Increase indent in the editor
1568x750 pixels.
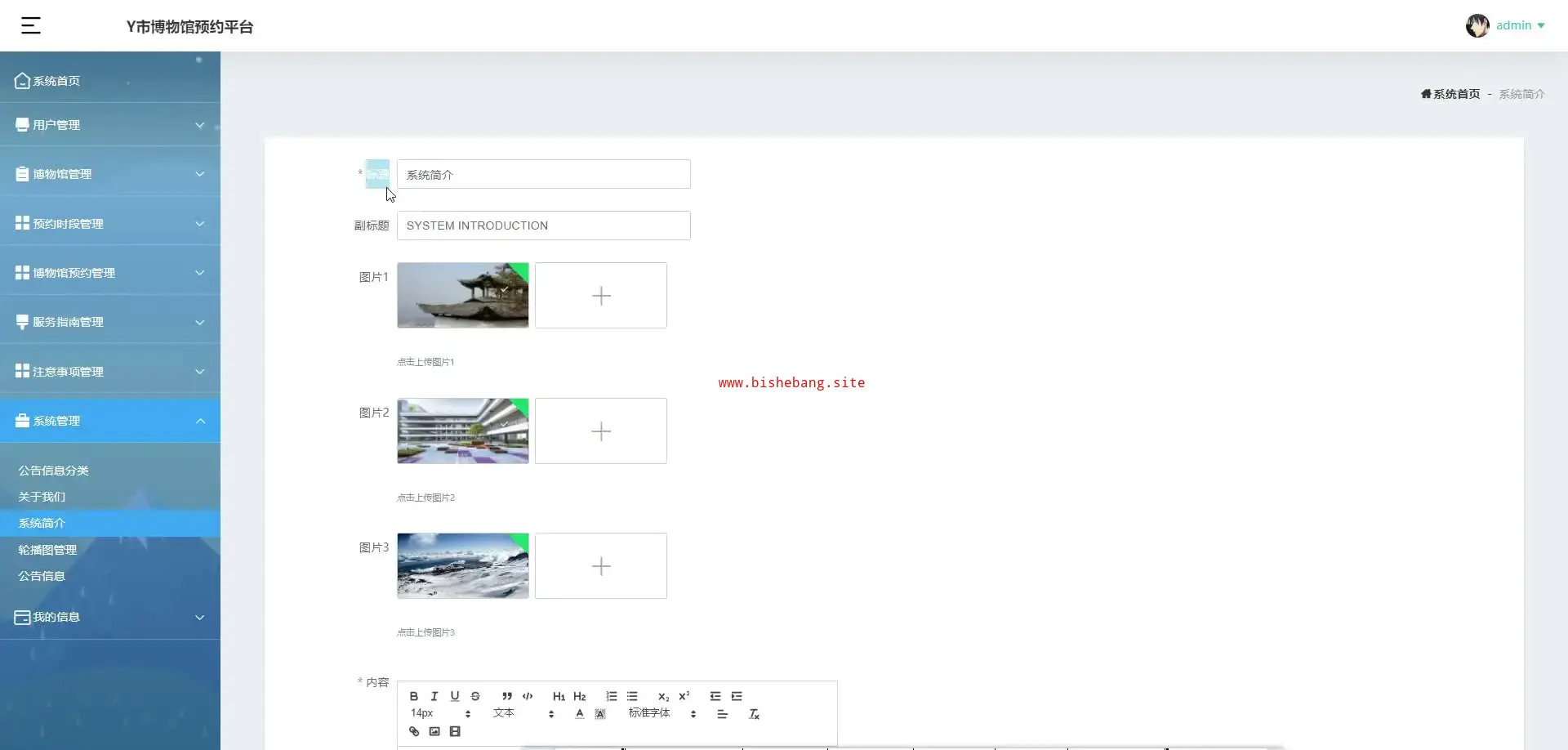point(737,696)
